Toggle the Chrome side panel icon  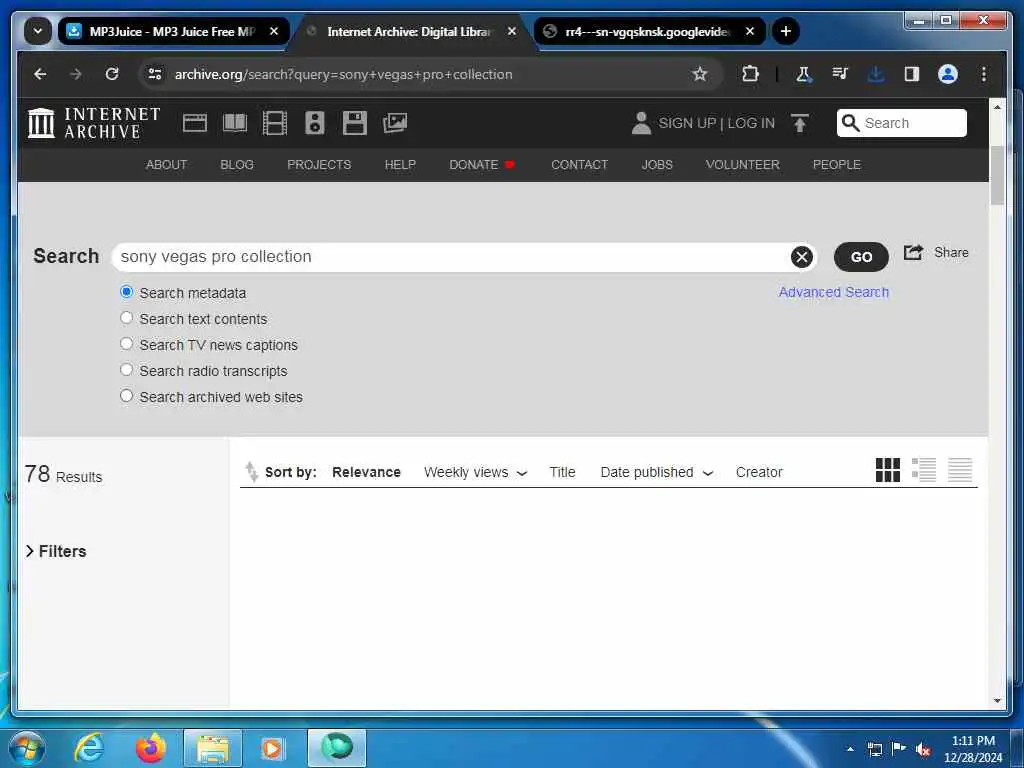(912, 74)
